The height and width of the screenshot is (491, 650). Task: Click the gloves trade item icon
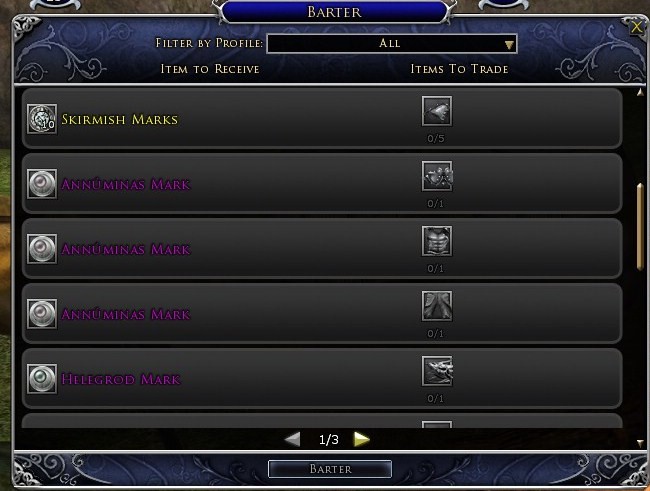coord(437,176)
